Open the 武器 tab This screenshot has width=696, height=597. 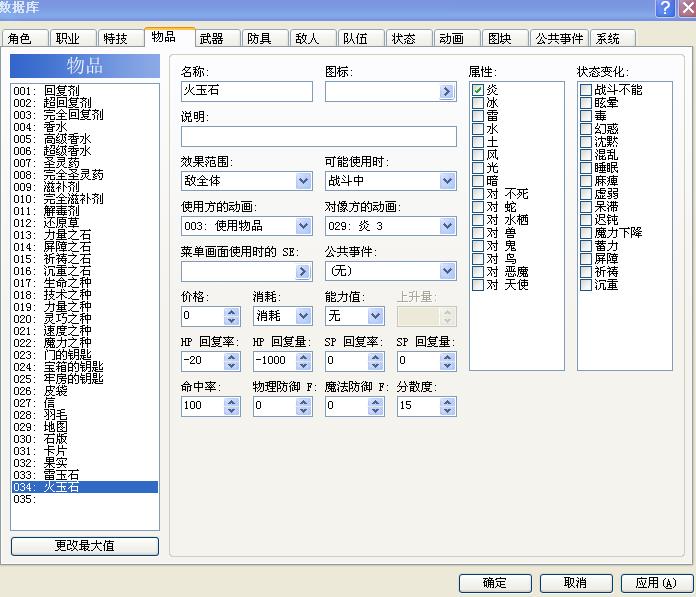(x=217, y=39)
